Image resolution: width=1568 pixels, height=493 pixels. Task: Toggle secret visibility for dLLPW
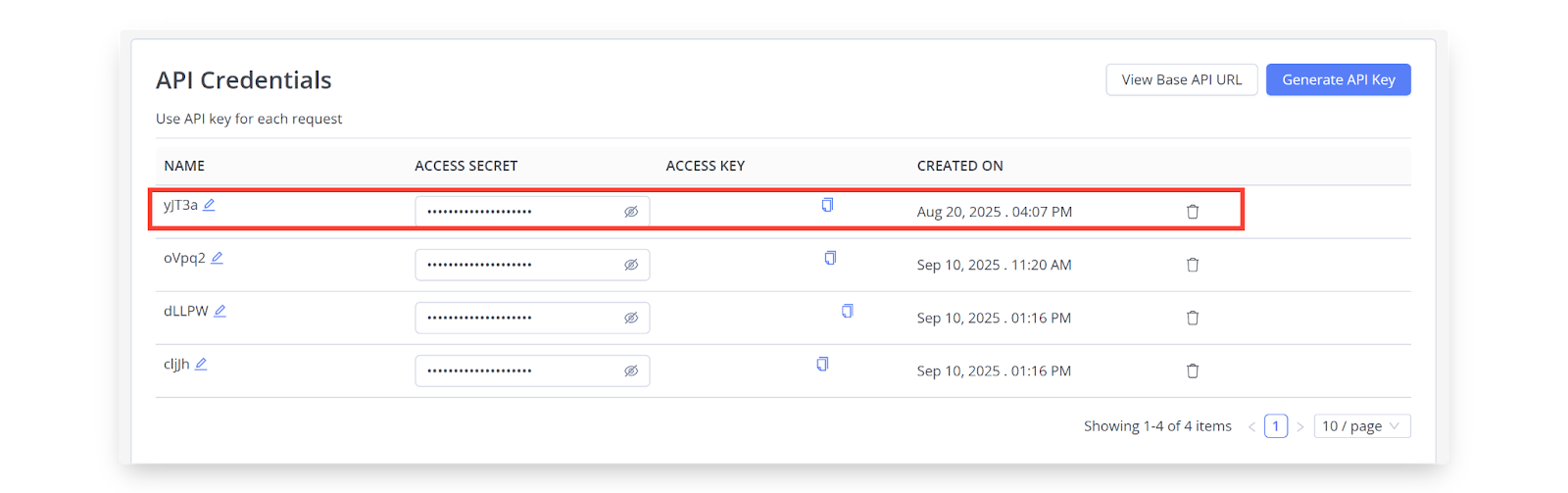coord(631,318)
